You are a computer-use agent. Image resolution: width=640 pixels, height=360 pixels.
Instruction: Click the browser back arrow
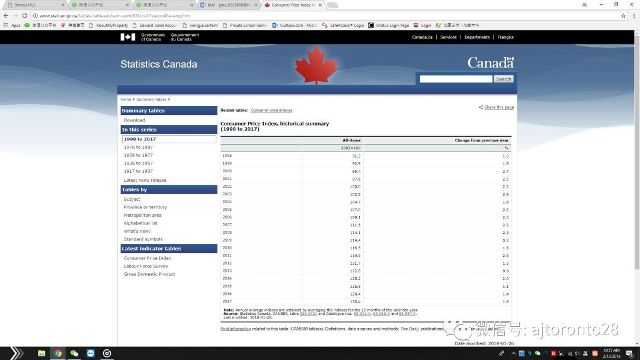pos(6,16)
